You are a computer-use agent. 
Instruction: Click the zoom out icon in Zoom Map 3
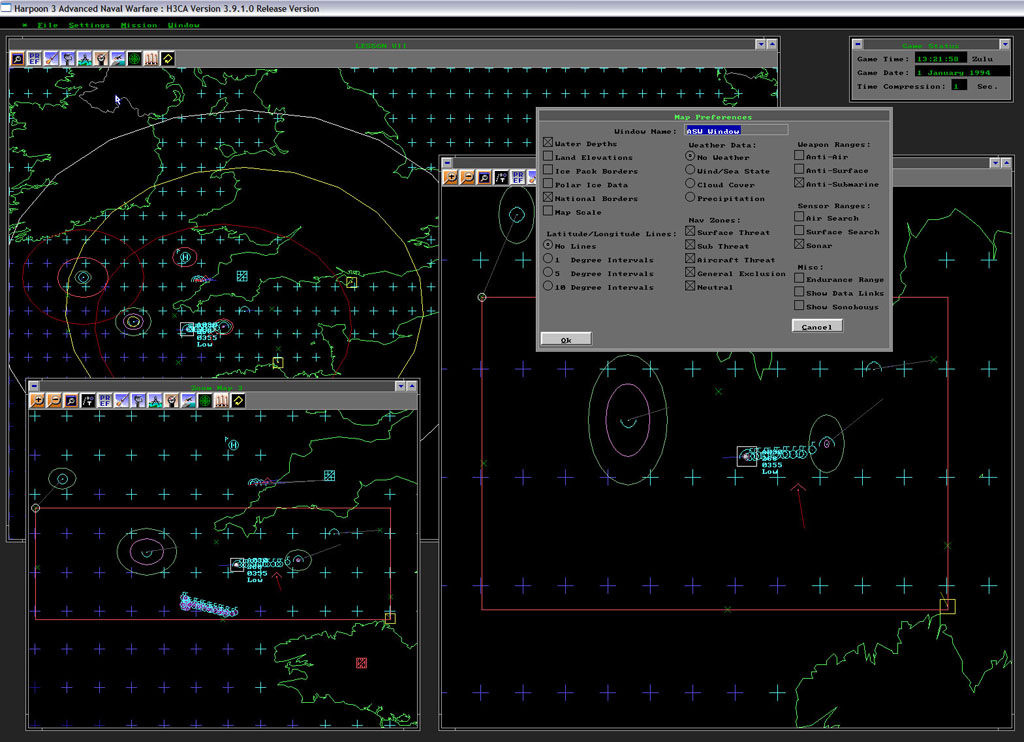click(54, 400)
